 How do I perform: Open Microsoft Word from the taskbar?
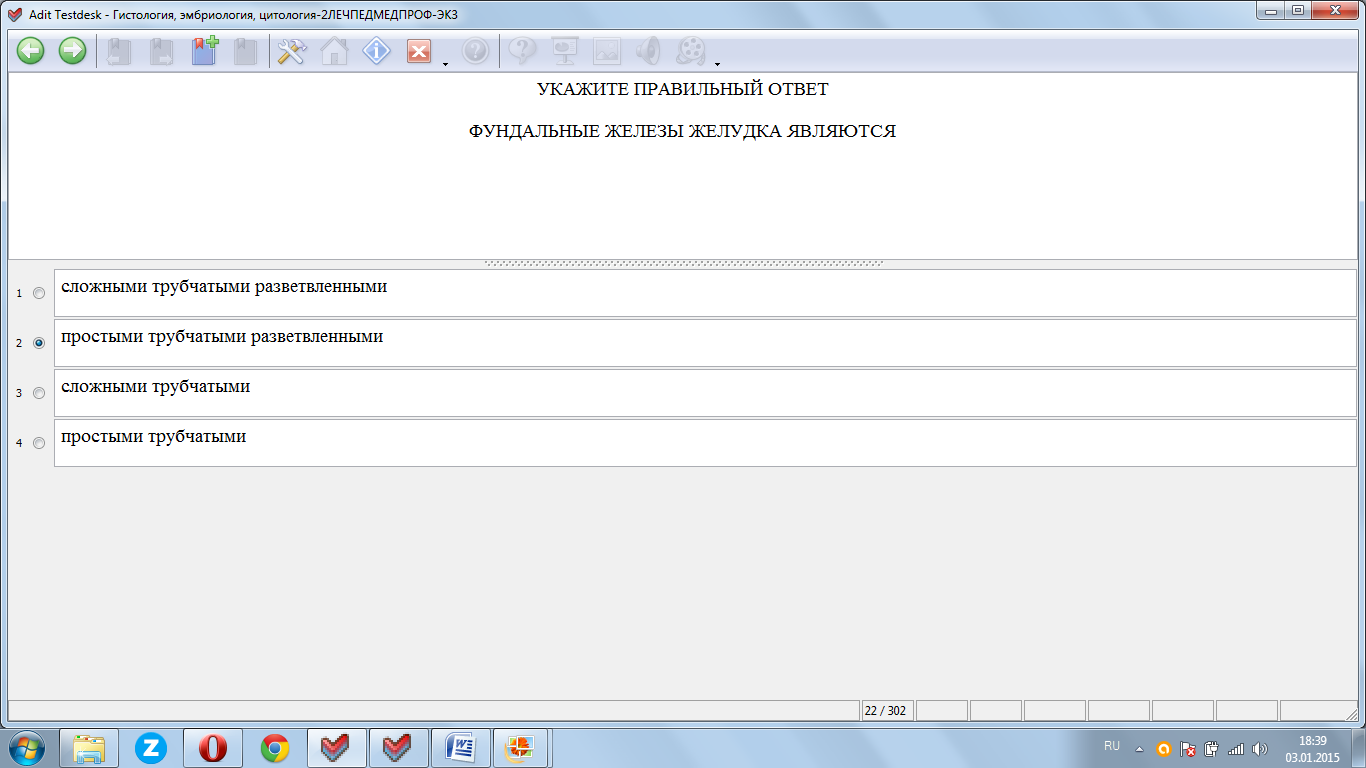461,748
